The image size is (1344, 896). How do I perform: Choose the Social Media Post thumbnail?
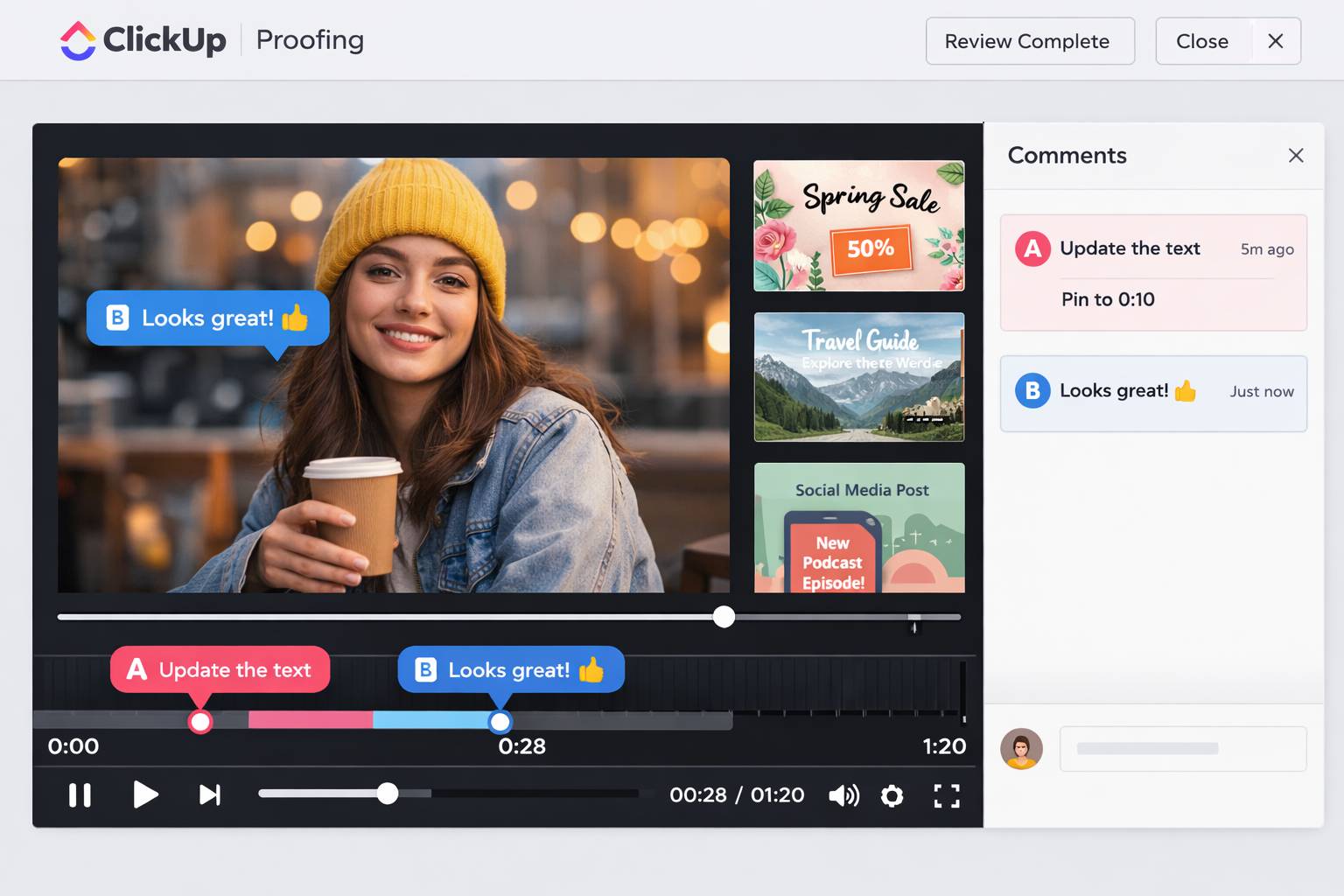[x=858, y=528]
